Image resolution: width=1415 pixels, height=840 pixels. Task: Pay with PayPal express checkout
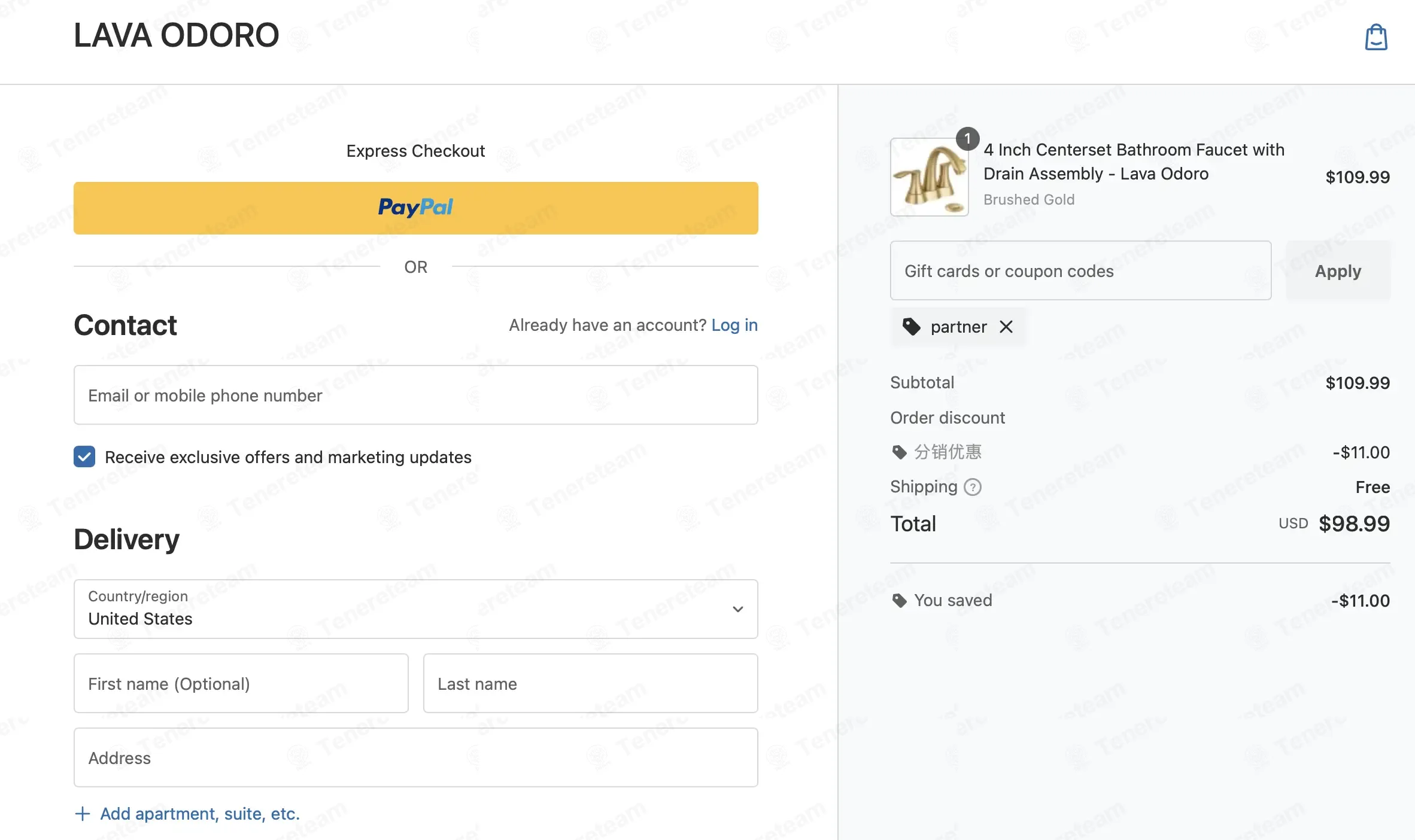416,208
